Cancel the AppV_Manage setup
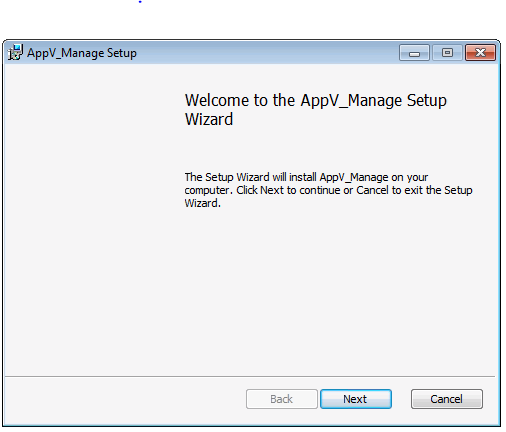This screenshot has width=506, height=432. coord(447,399)
